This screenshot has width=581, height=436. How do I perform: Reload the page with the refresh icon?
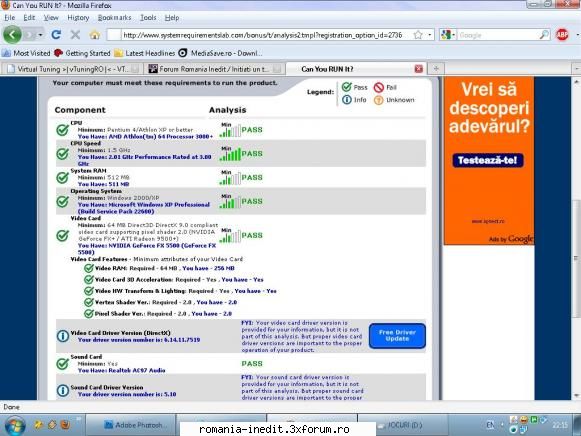(56, 35)
